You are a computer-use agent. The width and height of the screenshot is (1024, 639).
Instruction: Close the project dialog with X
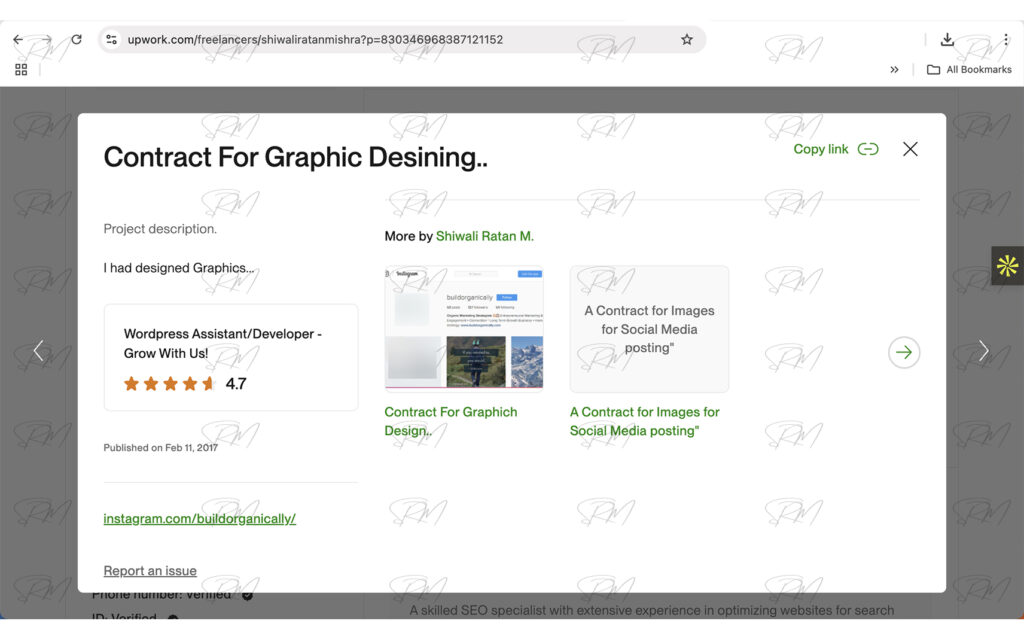click(x=910, y=149)
